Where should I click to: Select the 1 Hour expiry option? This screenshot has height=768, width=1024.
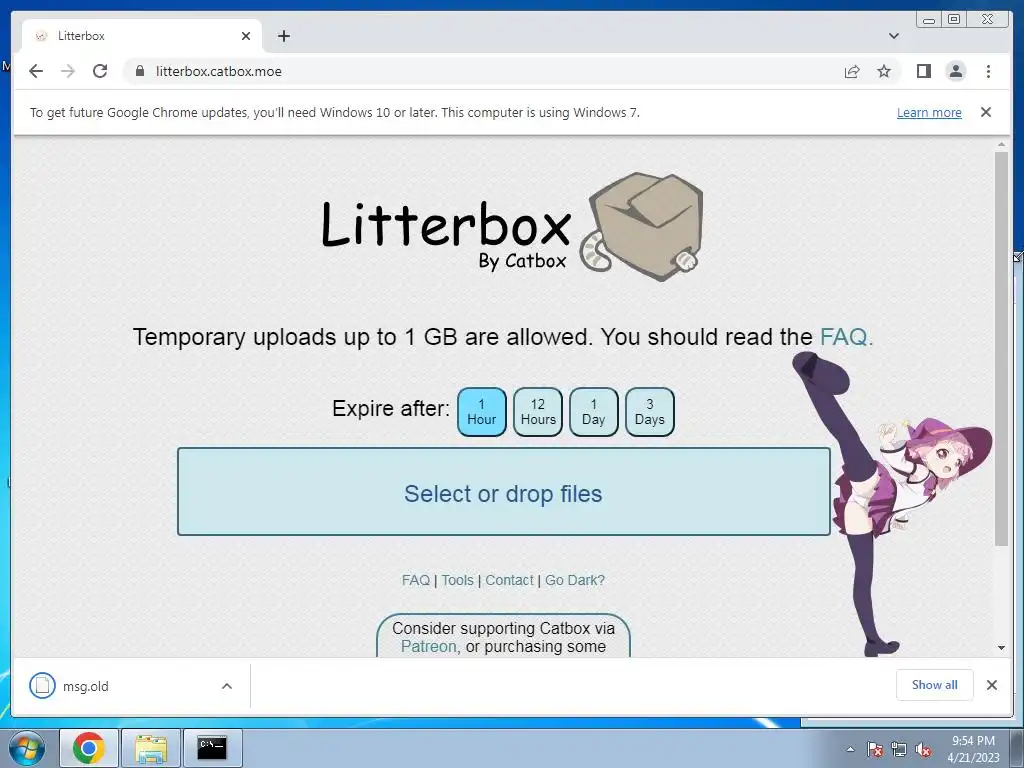(x=482, y=412)
